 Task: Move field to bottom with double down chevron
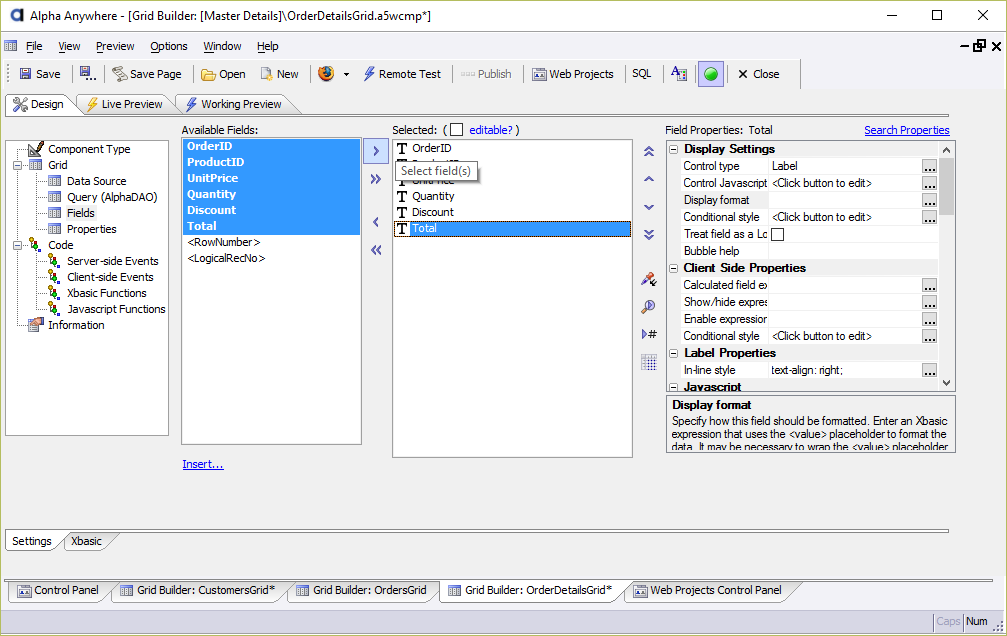(x=649, y=234)
